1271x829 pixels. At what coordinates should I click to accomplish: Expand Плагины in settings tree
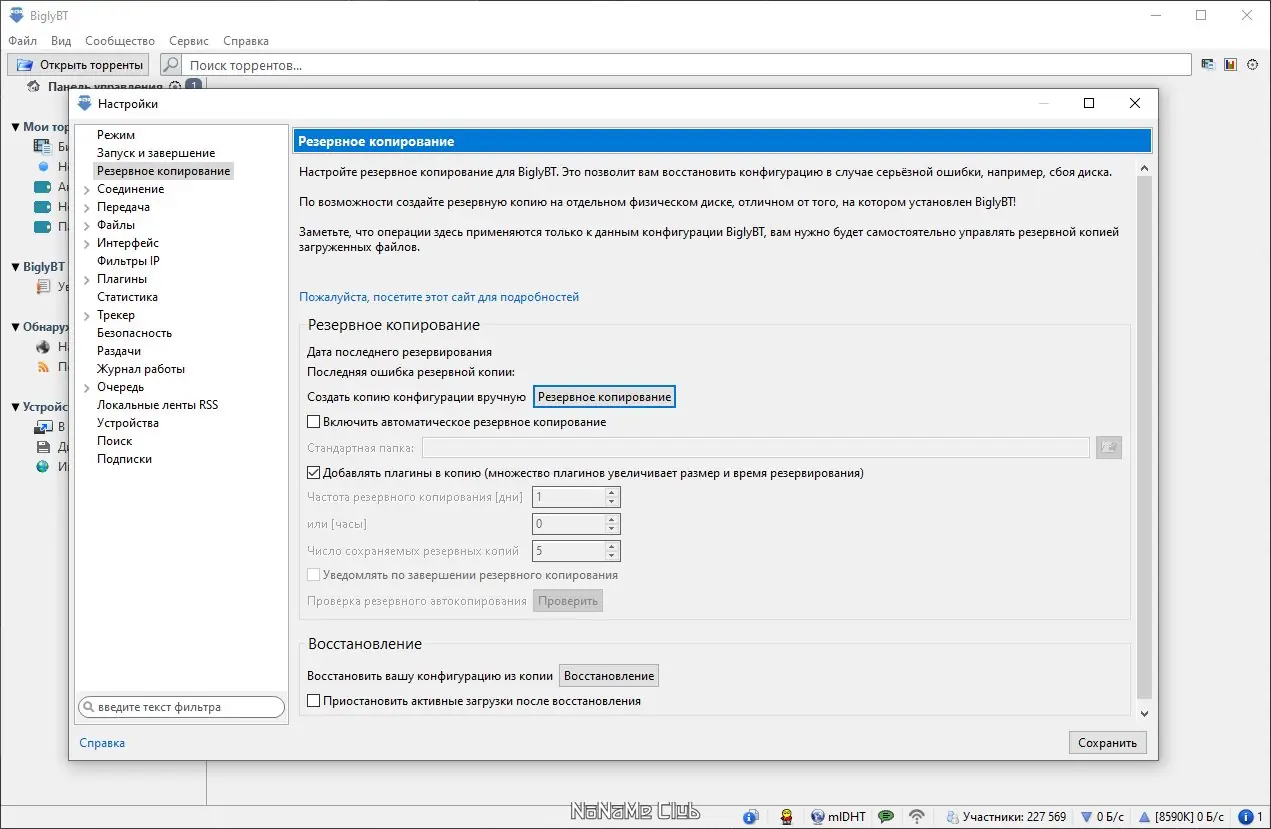(x=87, y=280)
